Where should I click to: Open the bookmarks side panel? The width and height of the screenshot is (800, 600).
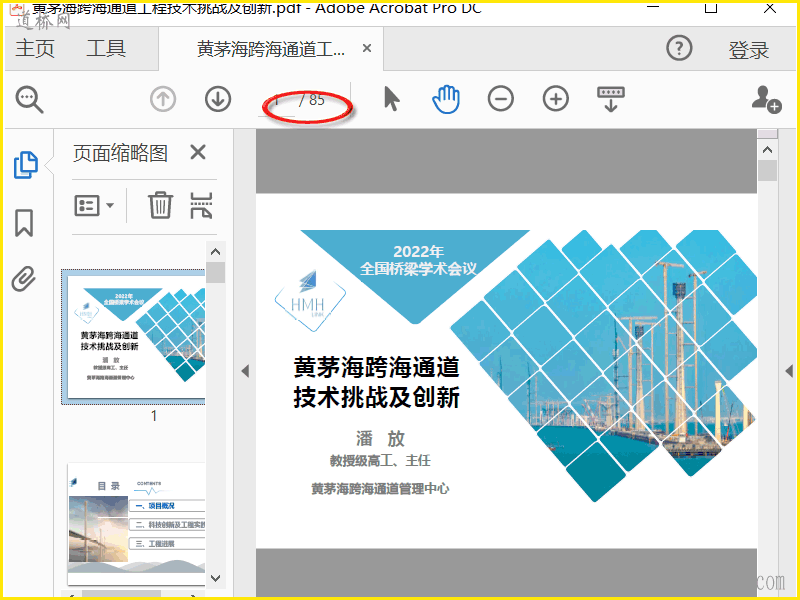(24, 223)
